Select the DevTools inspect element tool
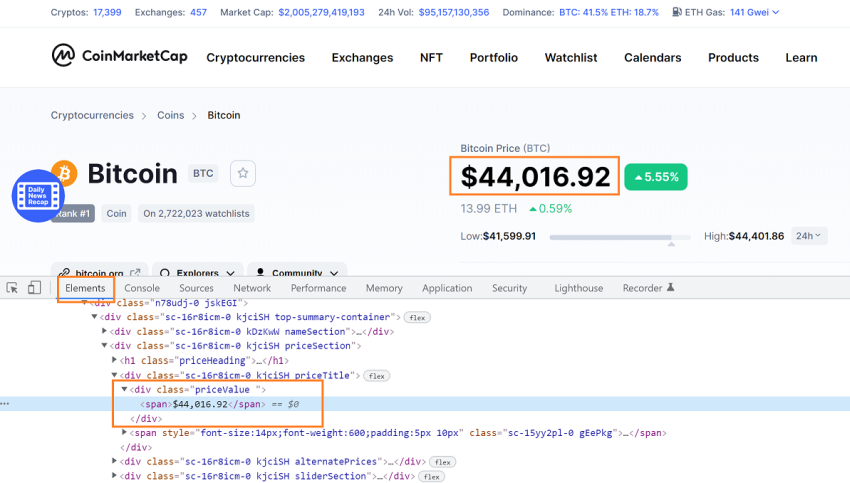 click(12, 288)
